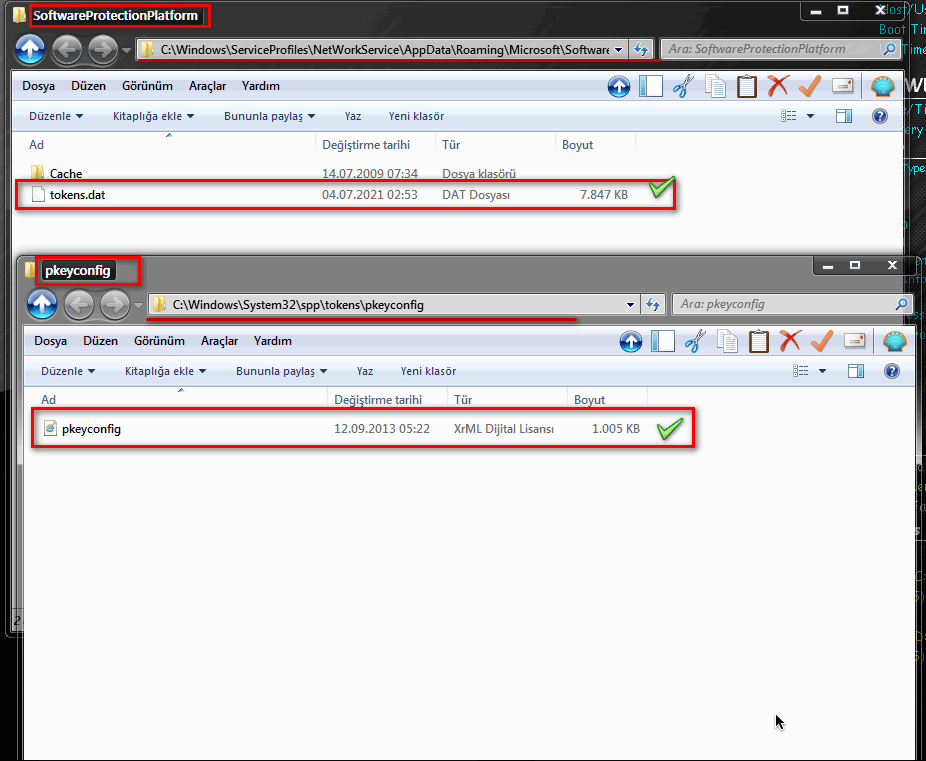Image resolution: width=926 pixels, height=761 pixels.
Task: Click the toolbar Up arrow beside SoftwareProtectionPlatform's menu bar
Action: click(619, 87)
